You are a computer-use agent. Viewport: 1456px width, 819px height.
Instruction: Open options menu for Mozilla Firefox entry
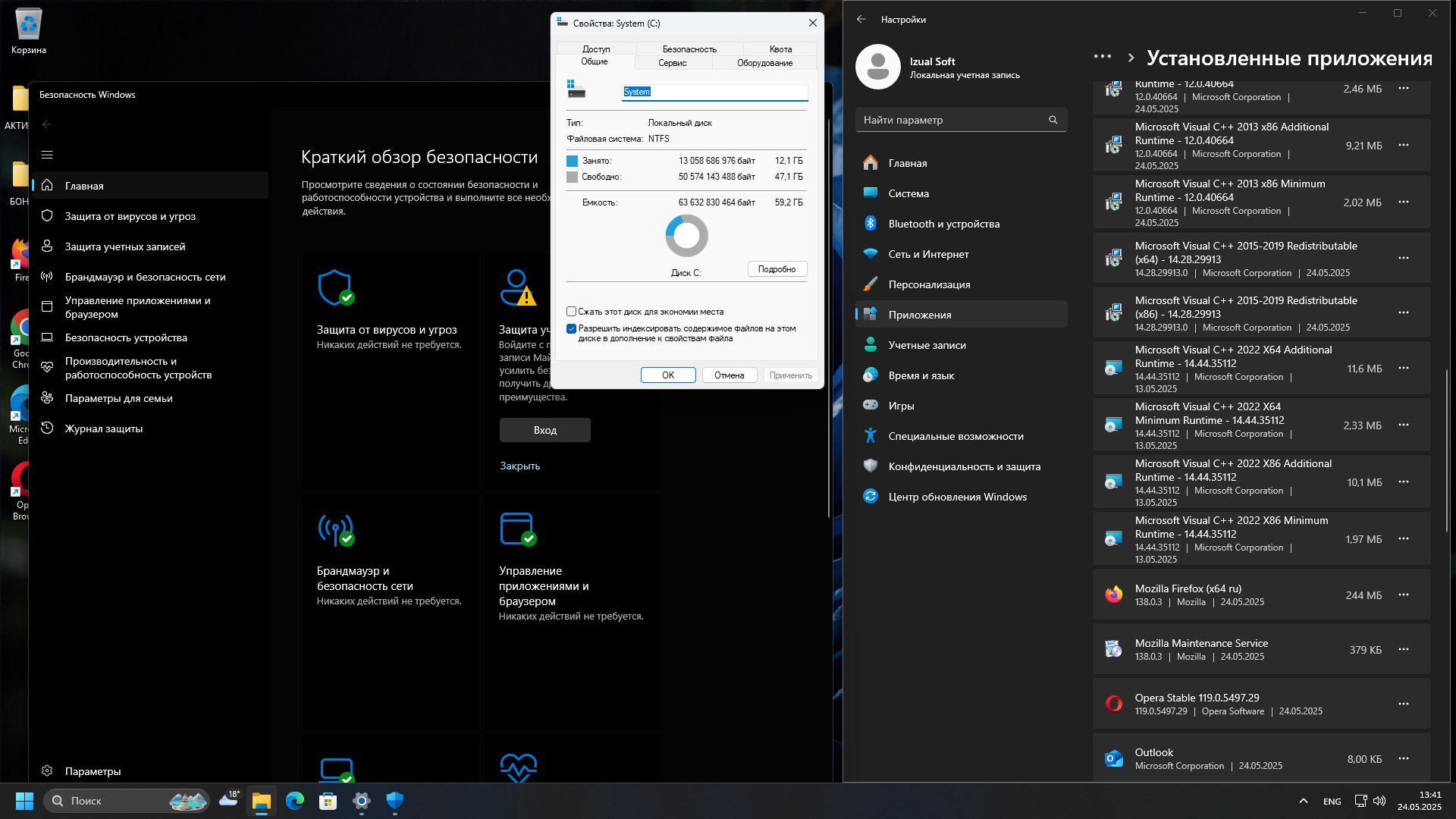coord(1404,595)
